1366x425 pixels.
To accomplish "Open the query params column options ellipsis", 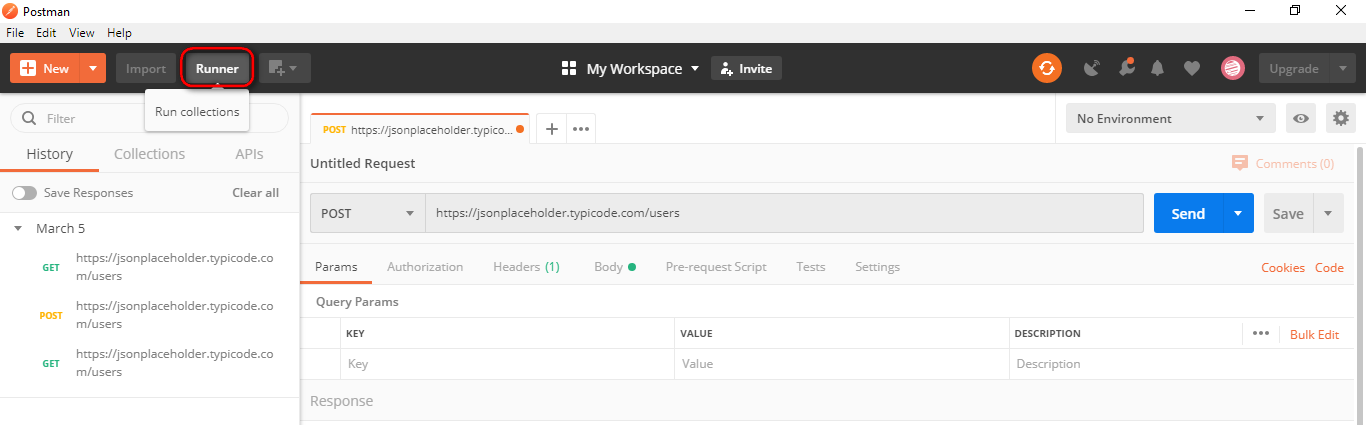I will click(1260, 334).
